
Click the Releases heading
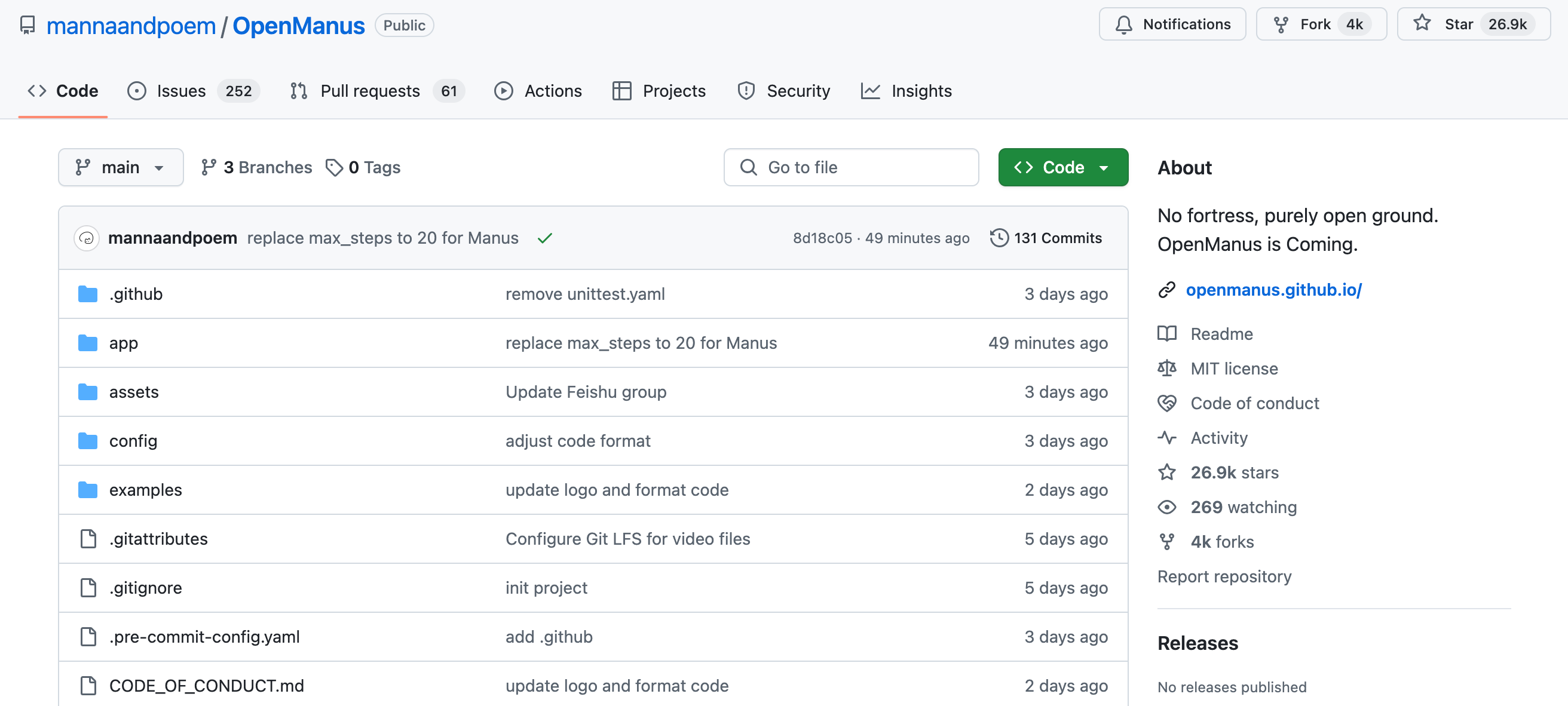[1198, 643]
